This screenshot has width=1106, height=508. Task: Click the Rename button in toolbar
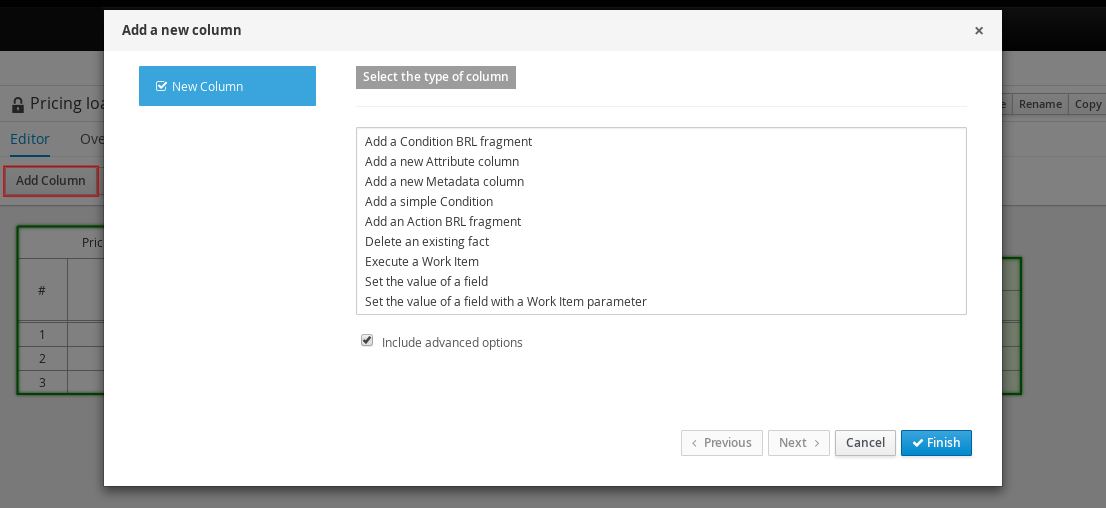pos(1040,104)
